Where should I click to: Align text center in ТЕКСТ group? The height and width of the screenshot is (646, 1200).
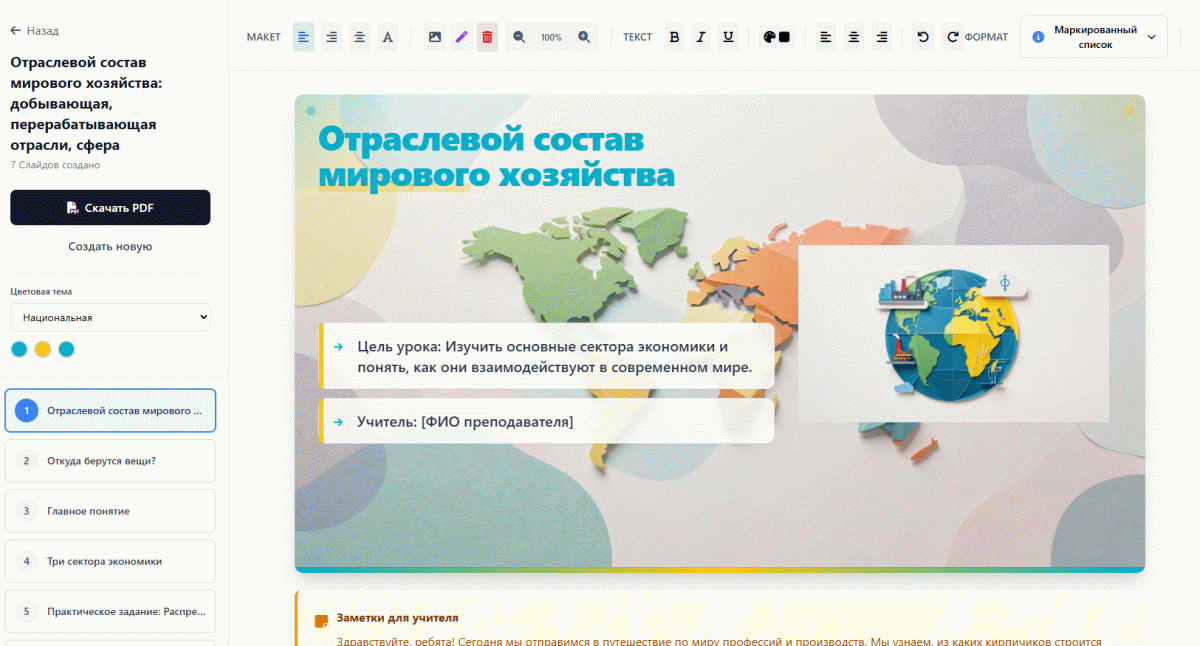854,37
